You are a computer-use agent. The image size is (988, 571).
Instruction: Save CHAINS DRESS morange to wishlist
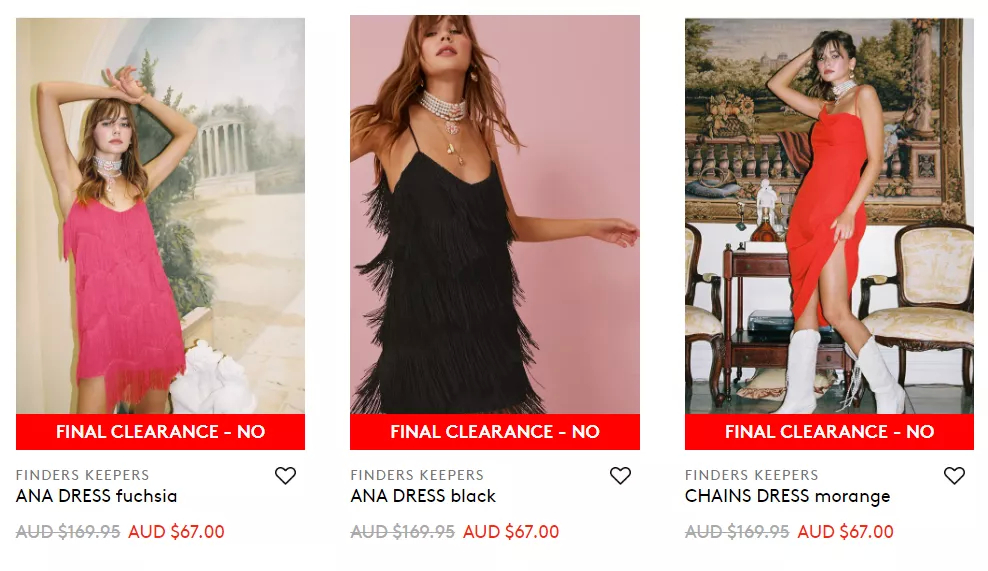coord(954,476)
